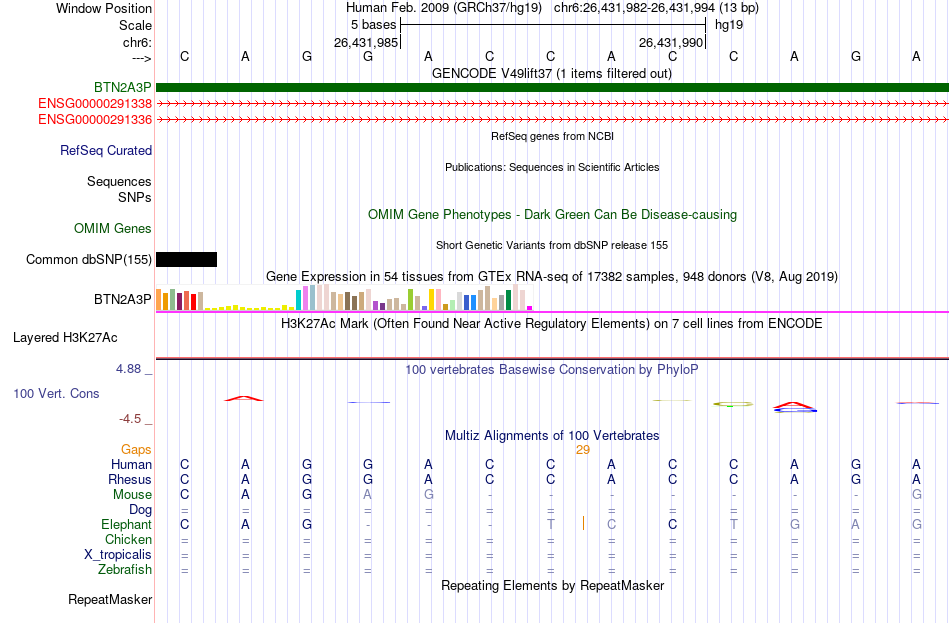Click the Elephant species row label
The width and height of the screenshot is (950, 623).
click(127, 525)
